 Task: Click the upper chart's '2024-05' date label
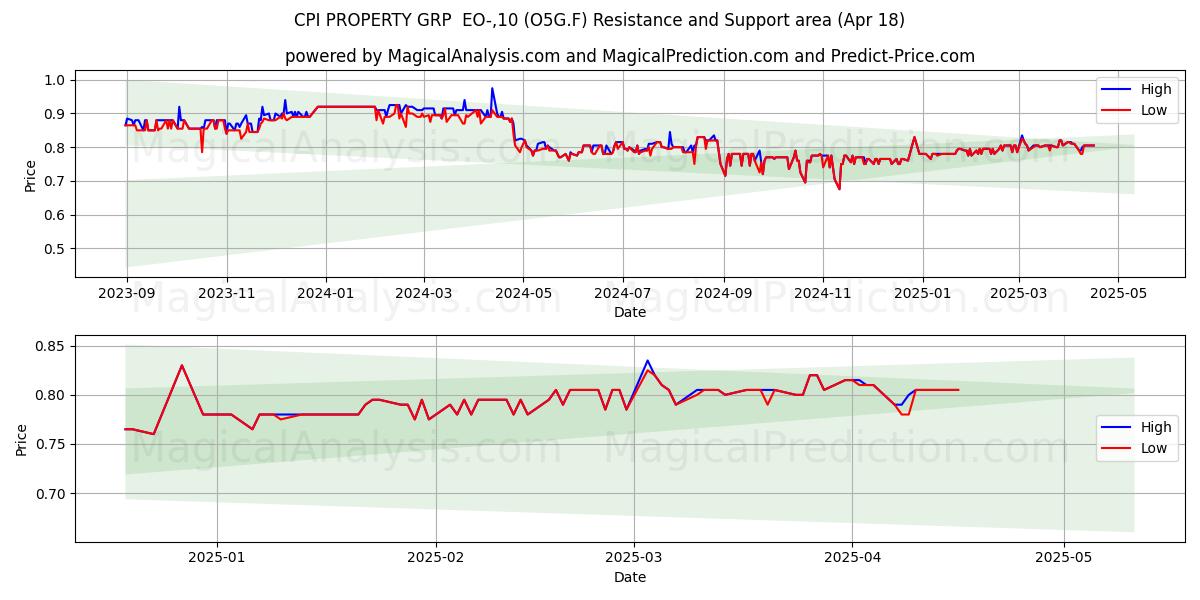[524, 294]
